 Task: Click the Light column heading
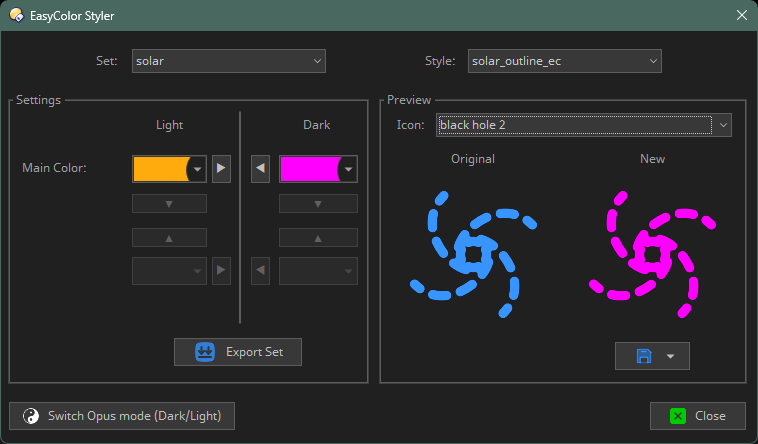(x=169, y=125)
